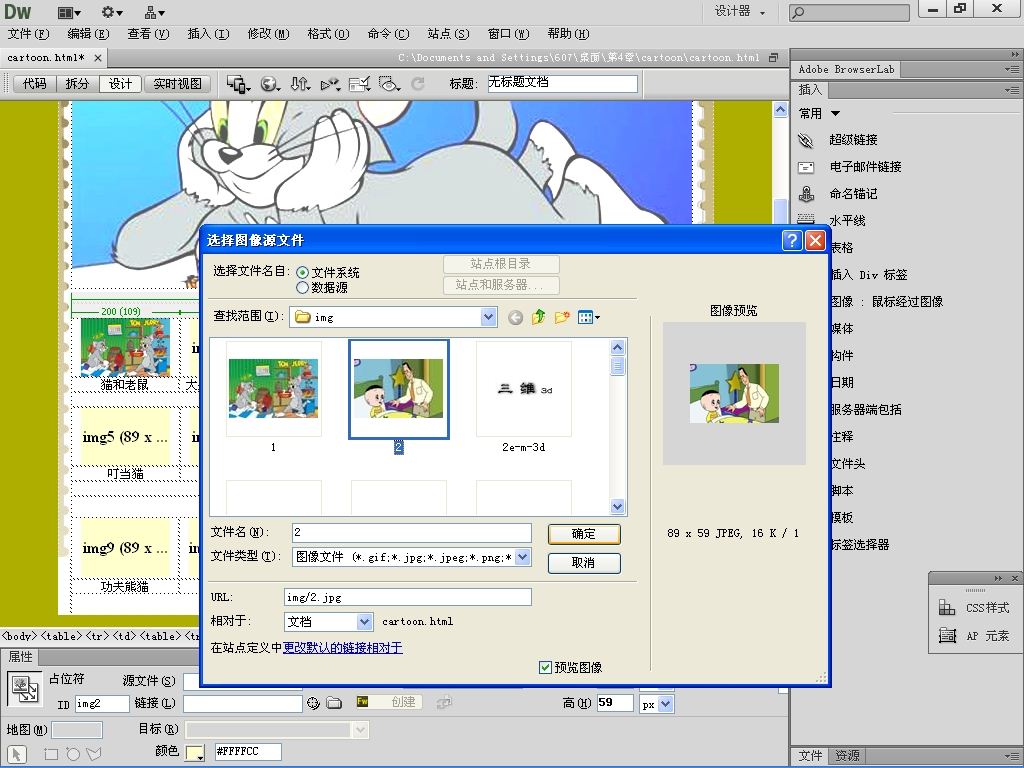The width and height of the screenshot is (1024, 768).
Task: Open the 编辑 menu
Action: pyautogui.click(x=88, y=34)
